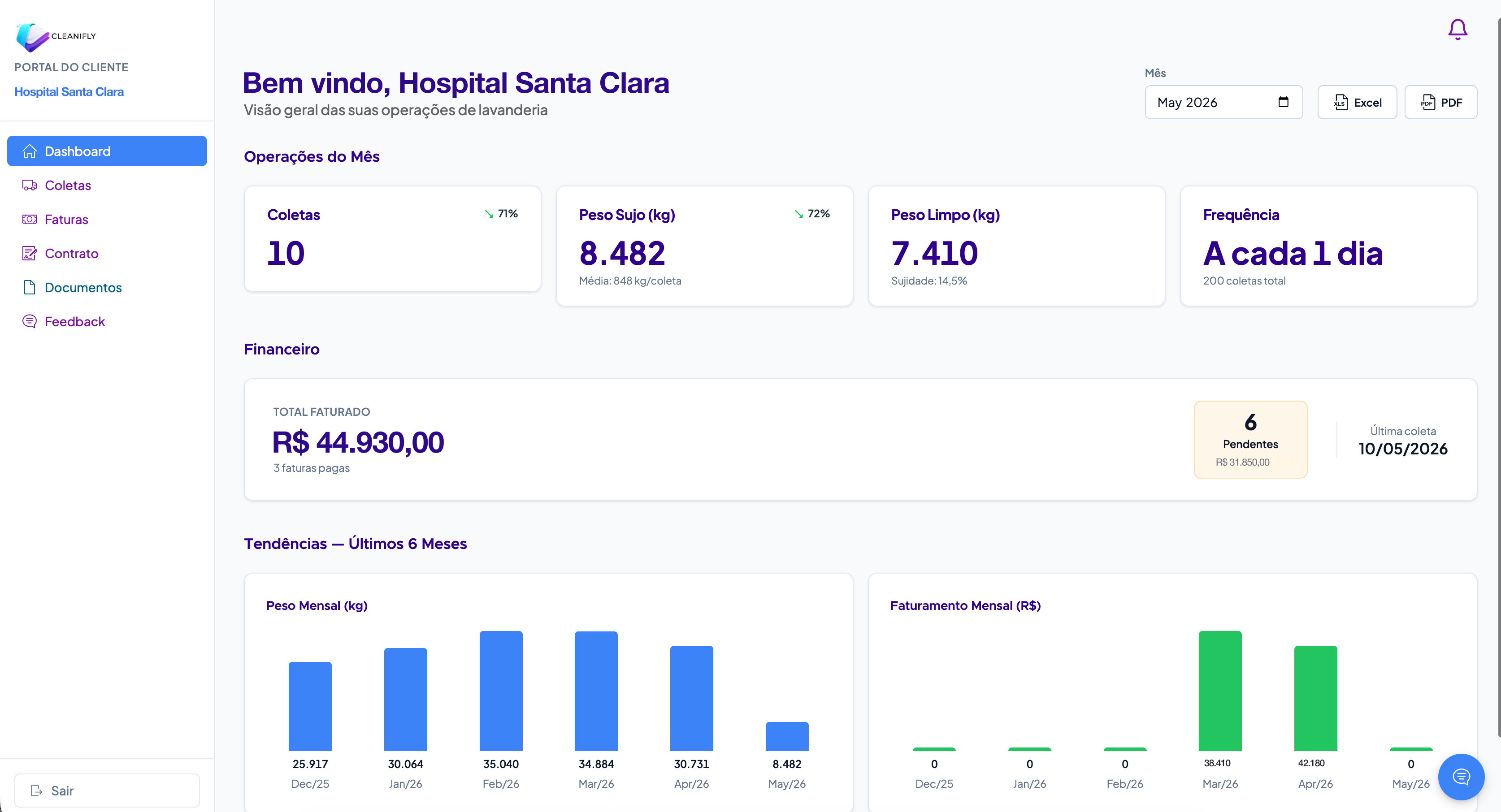Click the Apr/26 green revenue bar
The image size is (1501, 812).
pos(1316,698)
